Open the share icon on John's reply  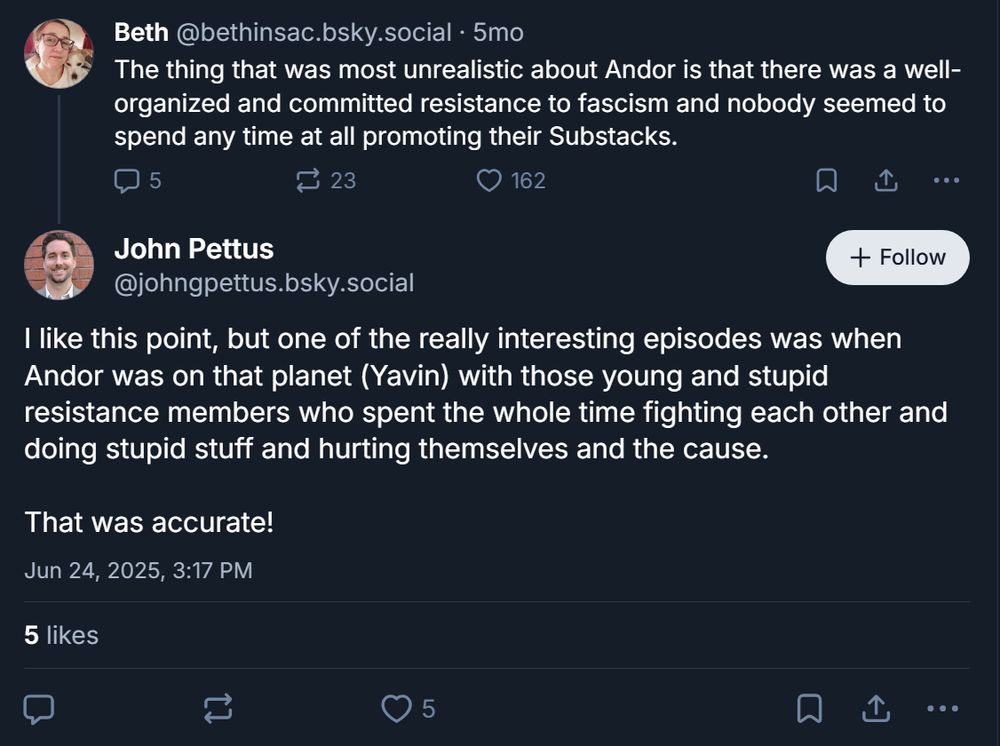tap(876, 708)
